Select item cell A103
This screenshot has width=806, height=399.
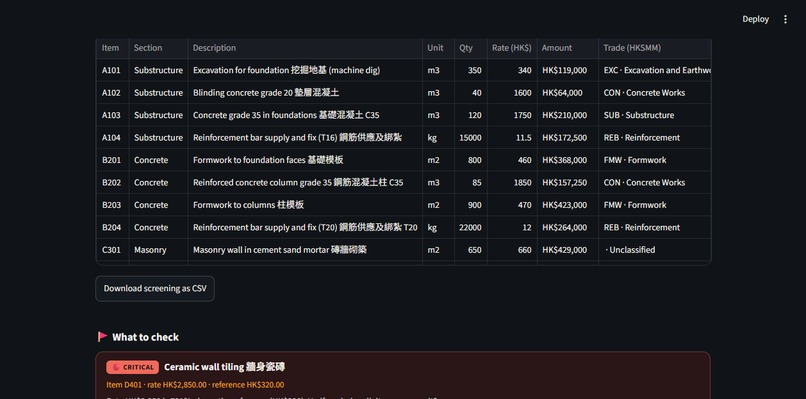[x=112, y=115]
